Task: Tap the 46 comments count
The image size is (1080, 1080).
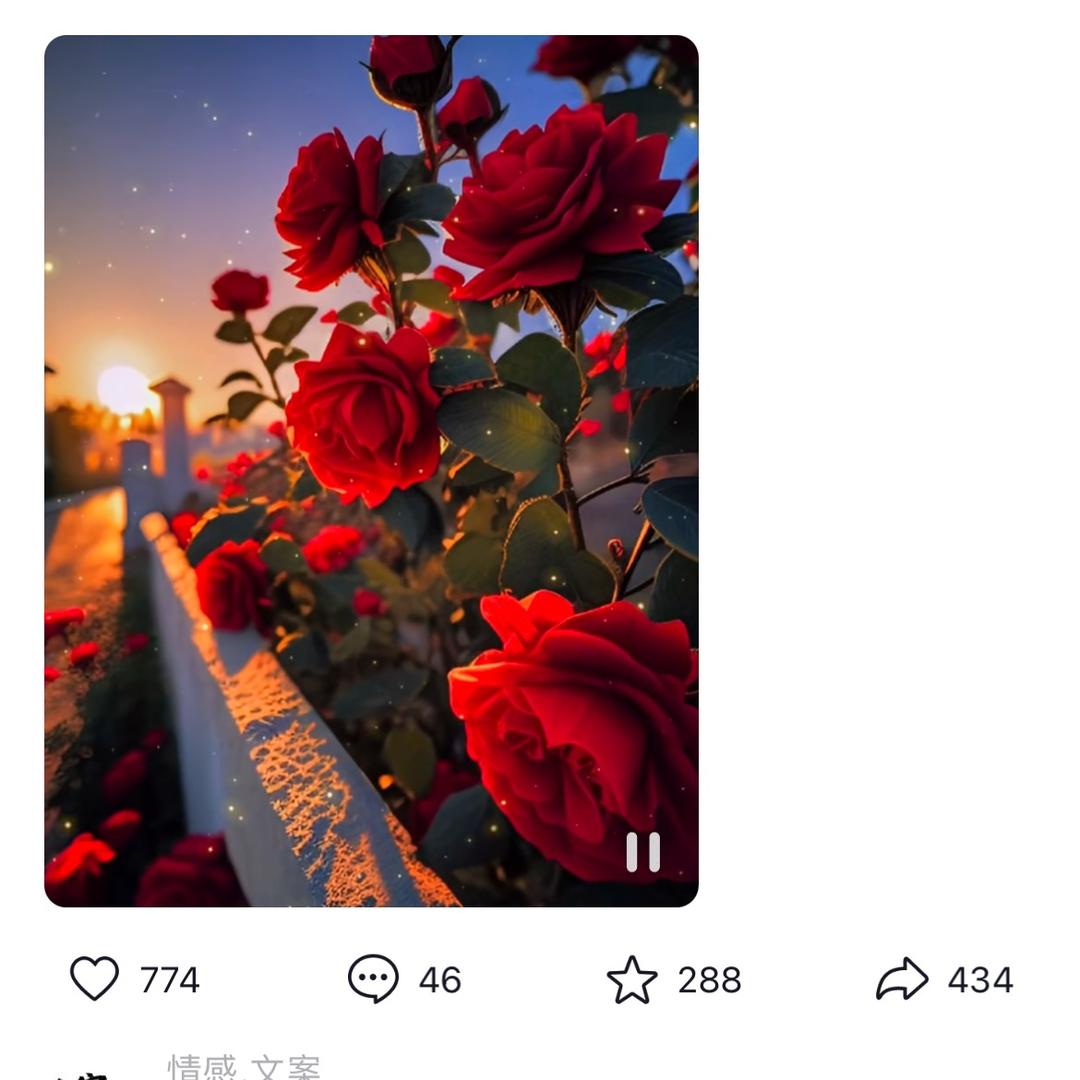Action: pyautogui.click(x=440, y=980)
